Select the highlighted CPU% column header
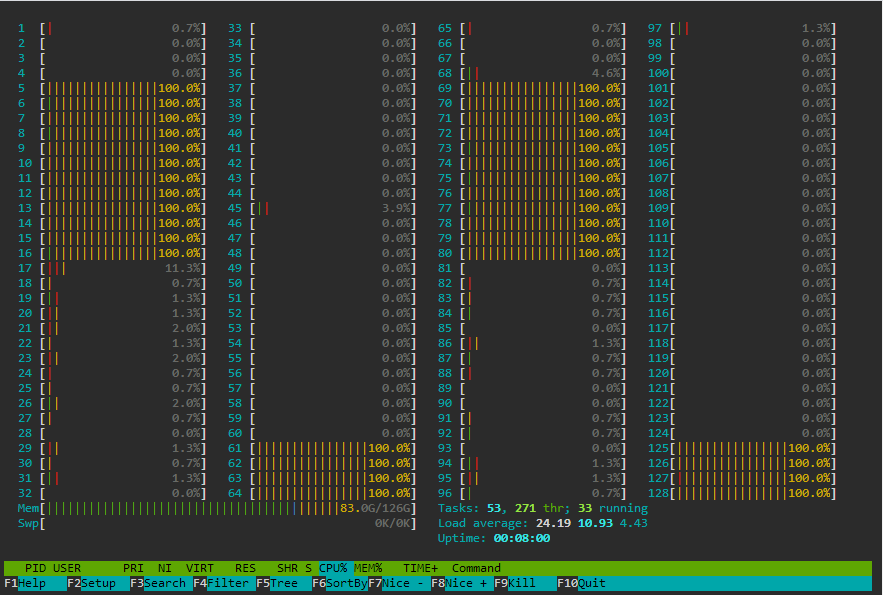This screenshot has width=883, height=595. coord(333,568)
